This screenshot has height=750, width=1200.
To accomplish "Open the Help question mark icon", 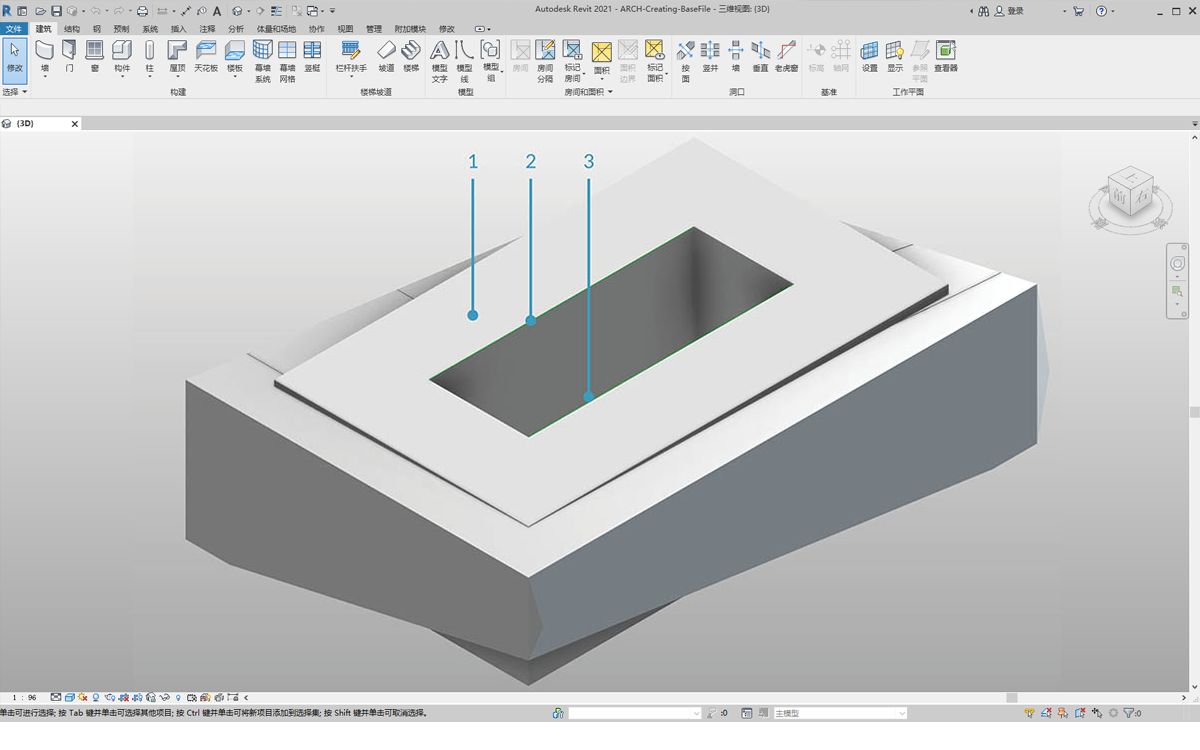I will [1101, 11].
